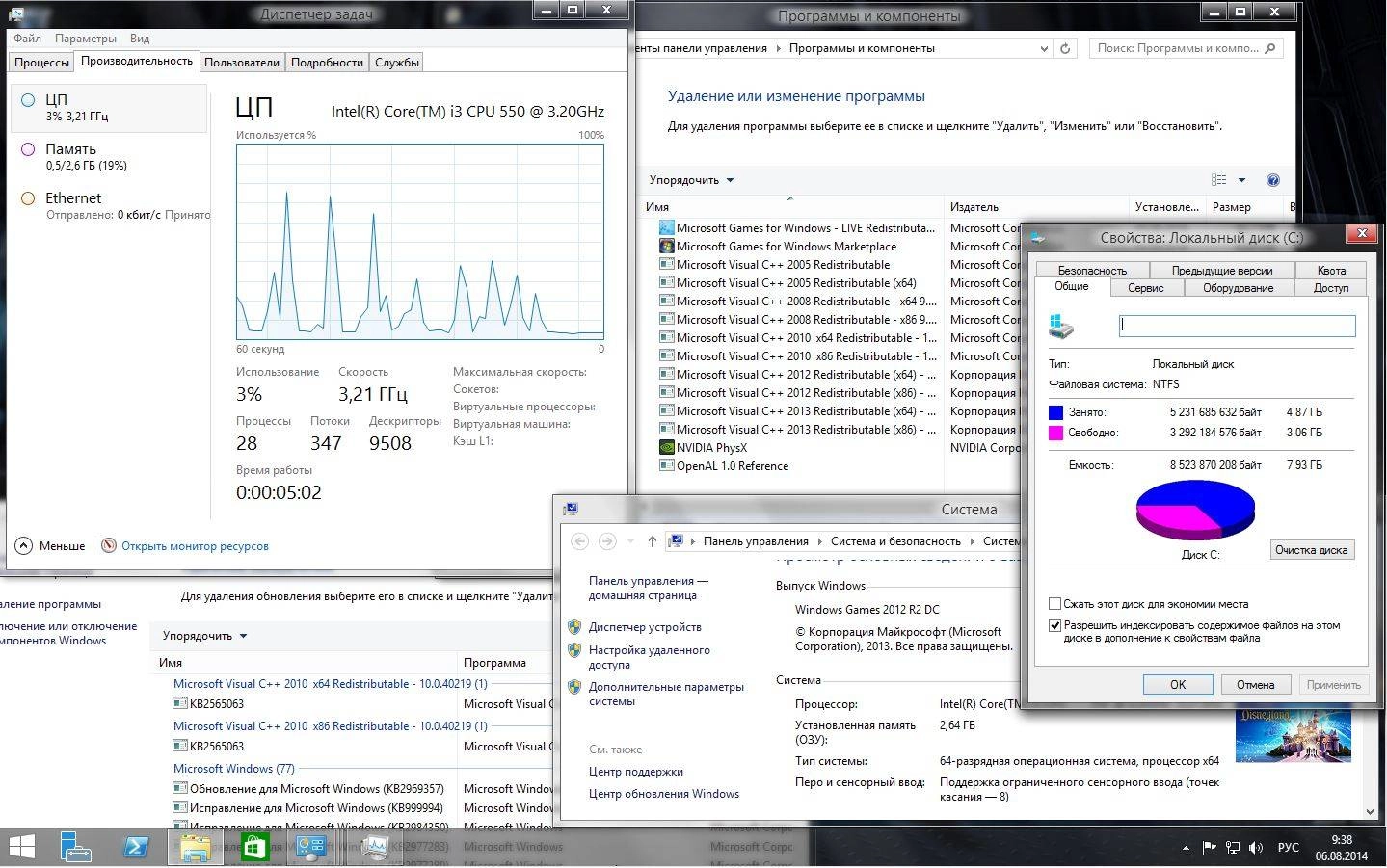Click Очистка диска button

coord(1312,550)
